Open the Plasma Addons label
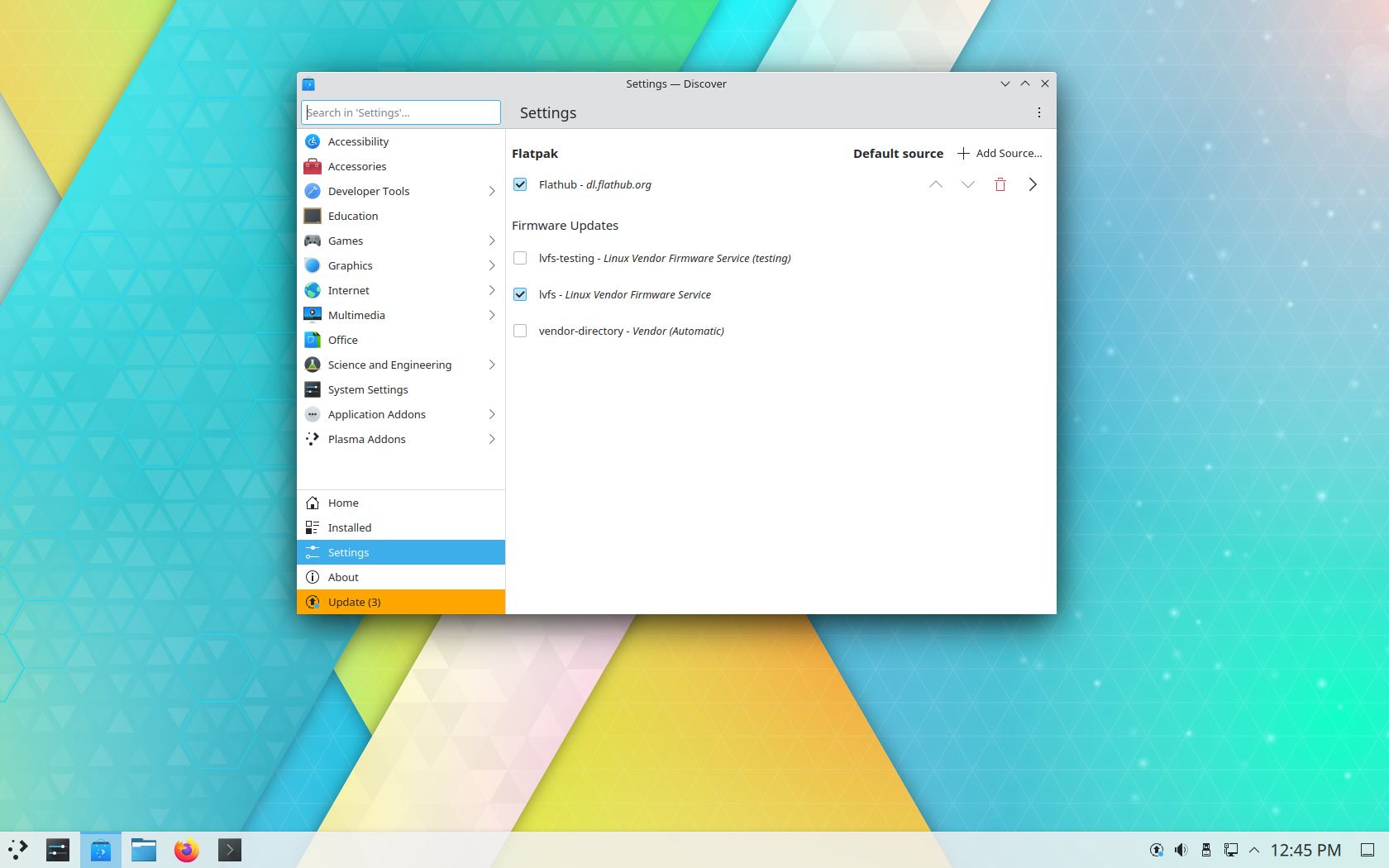The image size is (1389, 868). tap(366, 439)
